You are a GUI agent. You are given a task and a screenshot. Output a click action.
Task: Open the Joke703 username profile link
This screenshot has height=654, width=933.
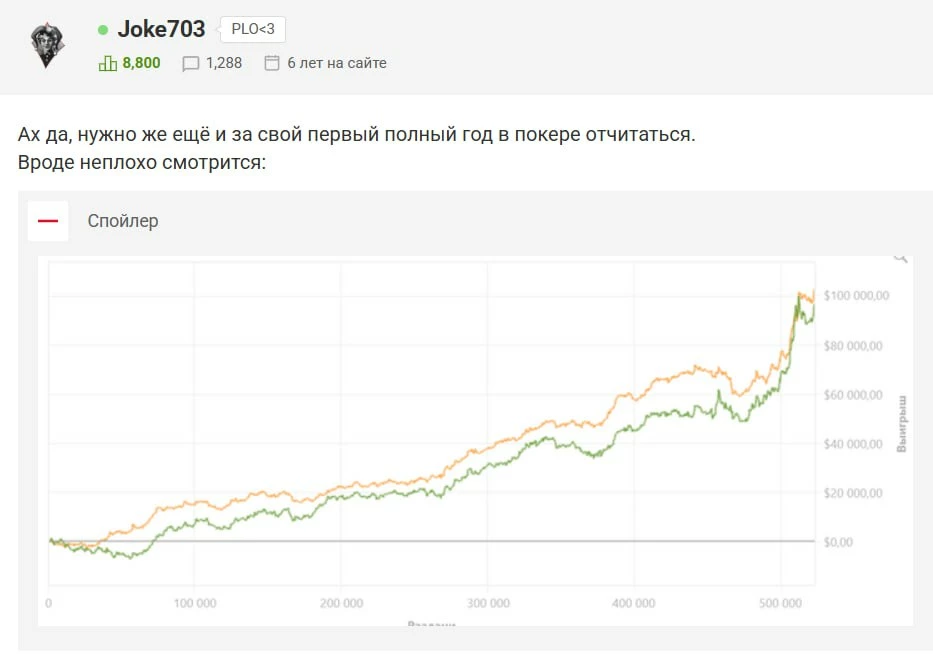click(x=161, y=29)
